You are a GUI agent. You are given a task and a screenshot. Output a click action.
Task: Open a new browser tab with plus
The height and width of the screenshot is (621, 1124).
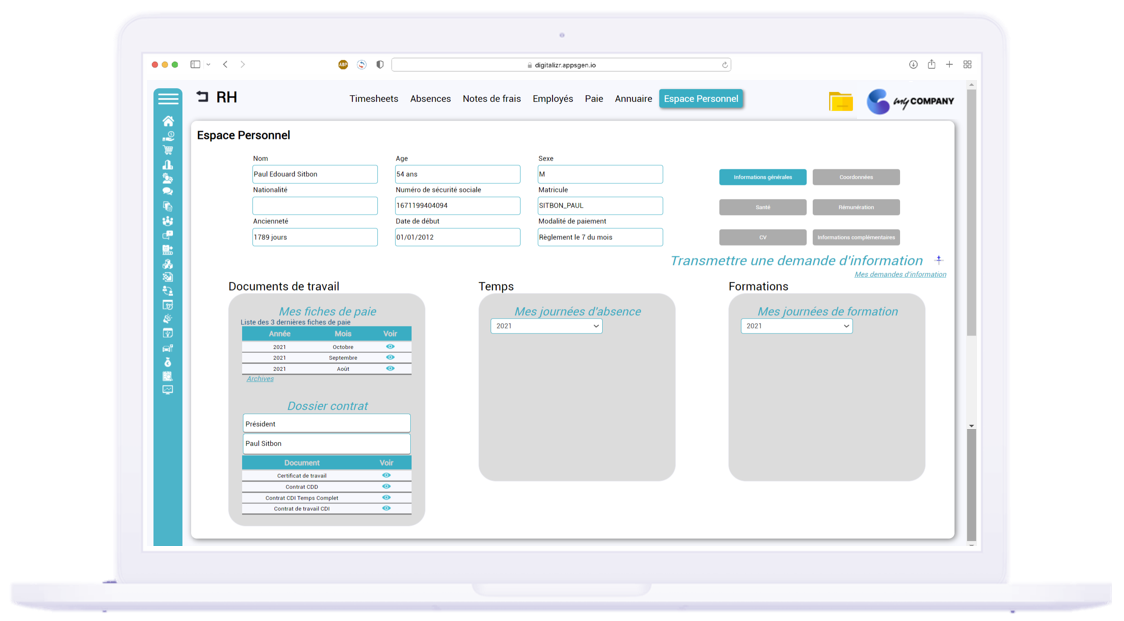click(x=949, y=65)
